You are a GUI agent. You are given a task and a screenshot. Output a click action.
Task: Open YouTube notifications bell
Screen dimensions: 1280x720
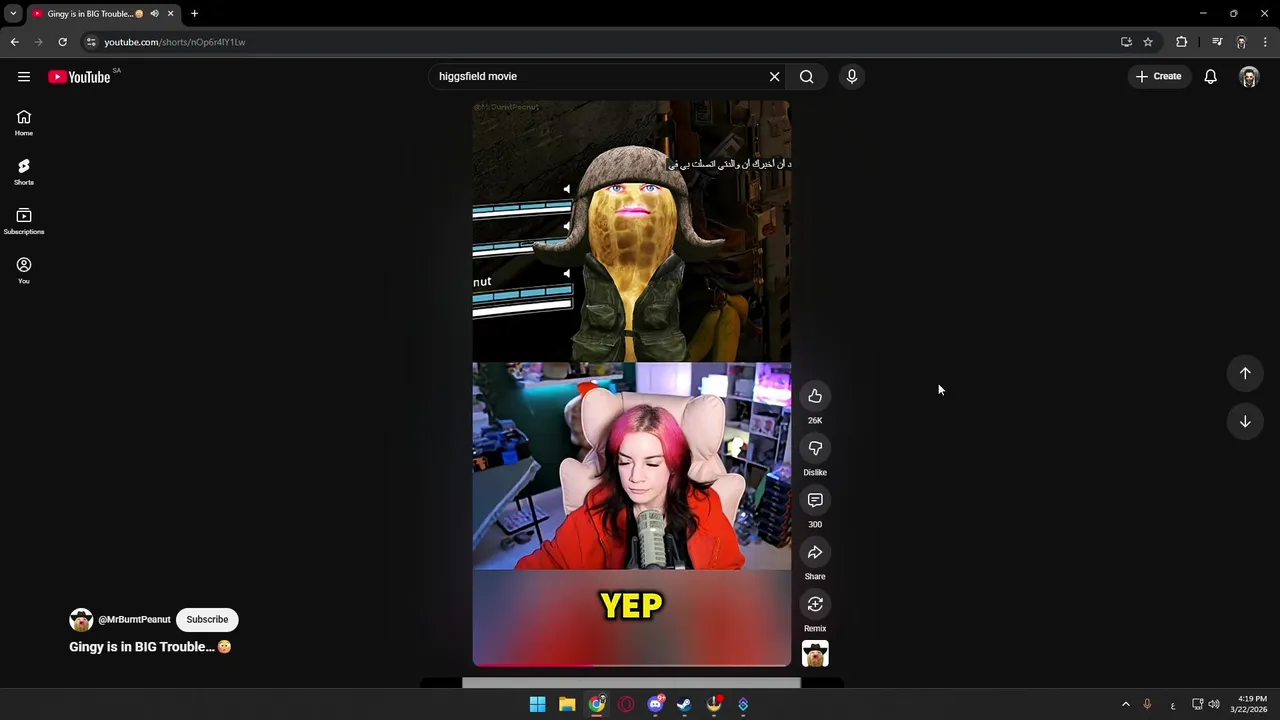(x=1210, y=76)
